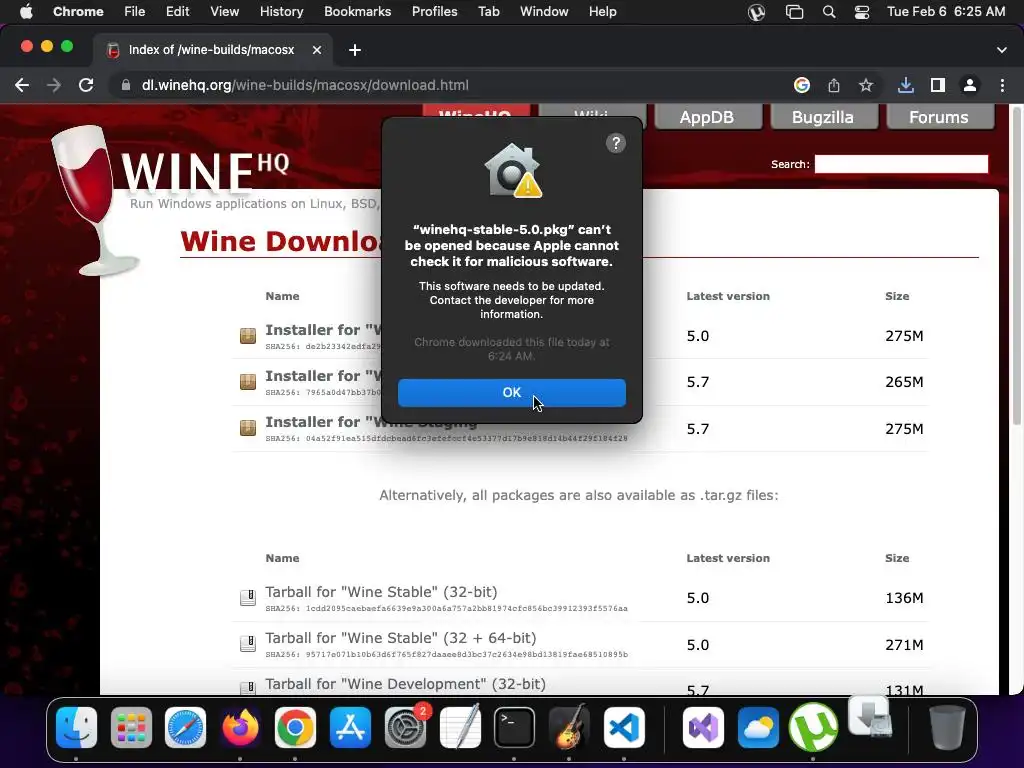Click the WineHQ wine glass logo
The image size is (1024, 768).
95,199
